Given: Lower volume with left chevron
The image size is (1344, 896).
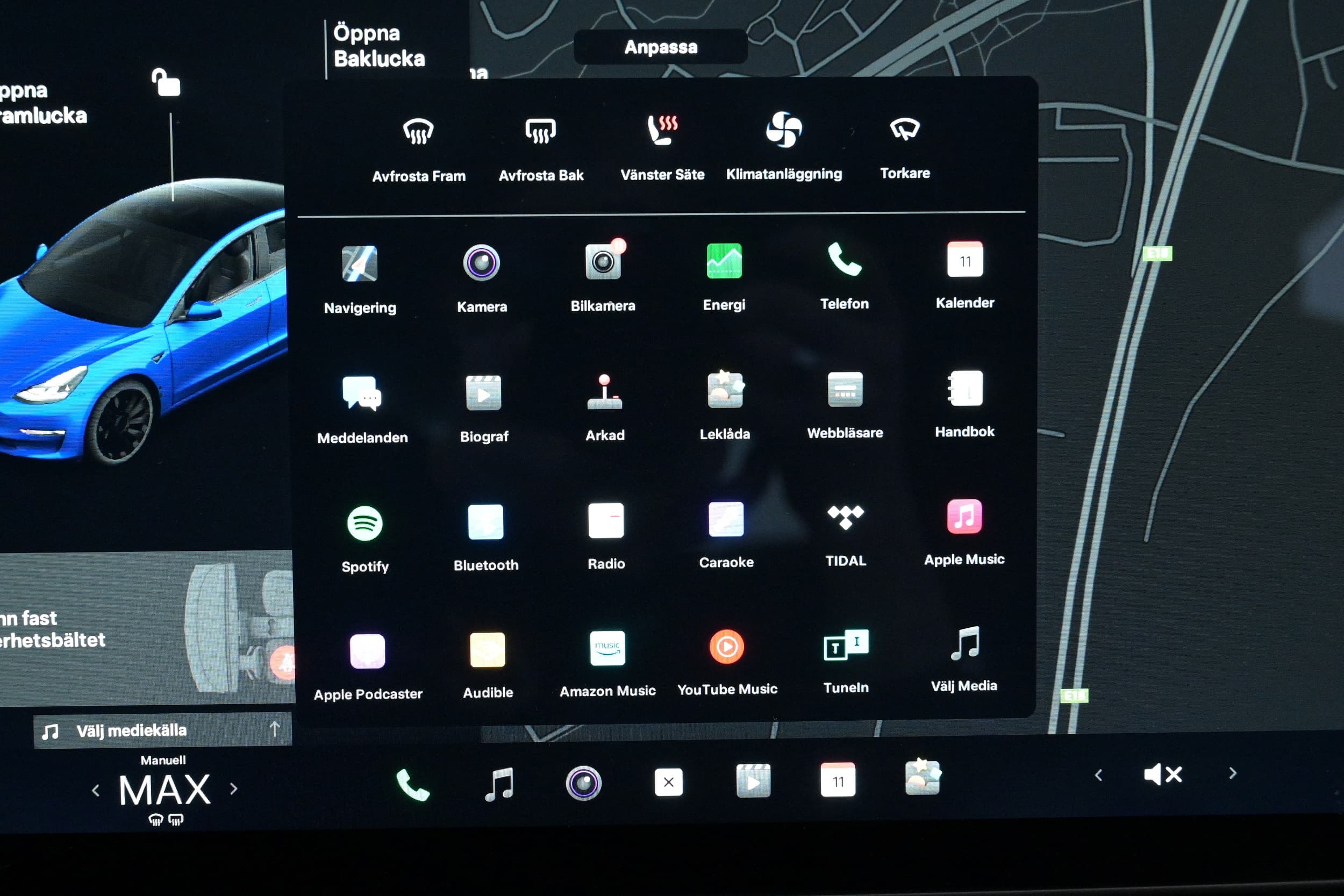Looking at the screenshot, I should [1098, 776].
